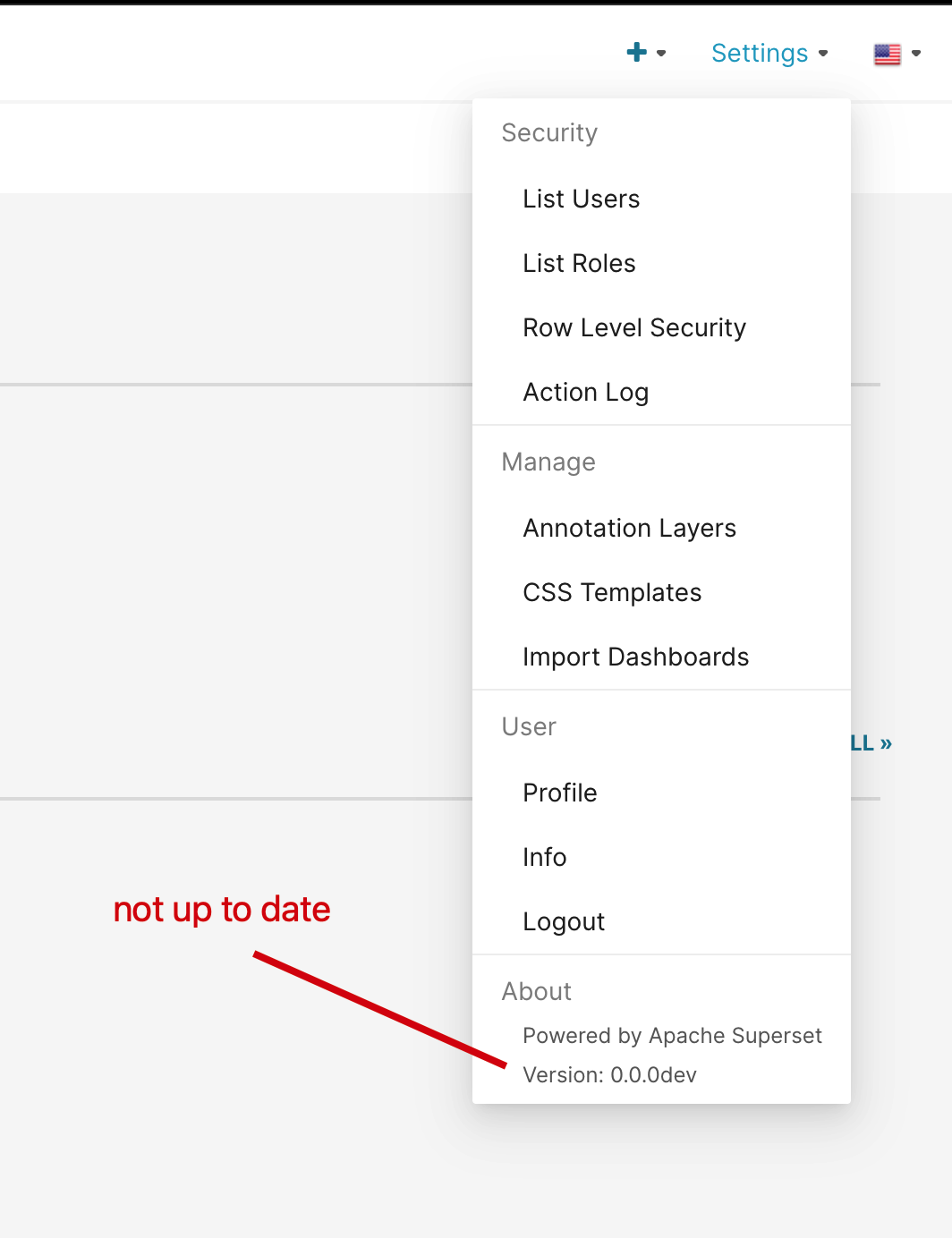Open Annotation Layers manager
Image resolution: width=952 pixels, height=1238 pixels.
pos(629,528)
